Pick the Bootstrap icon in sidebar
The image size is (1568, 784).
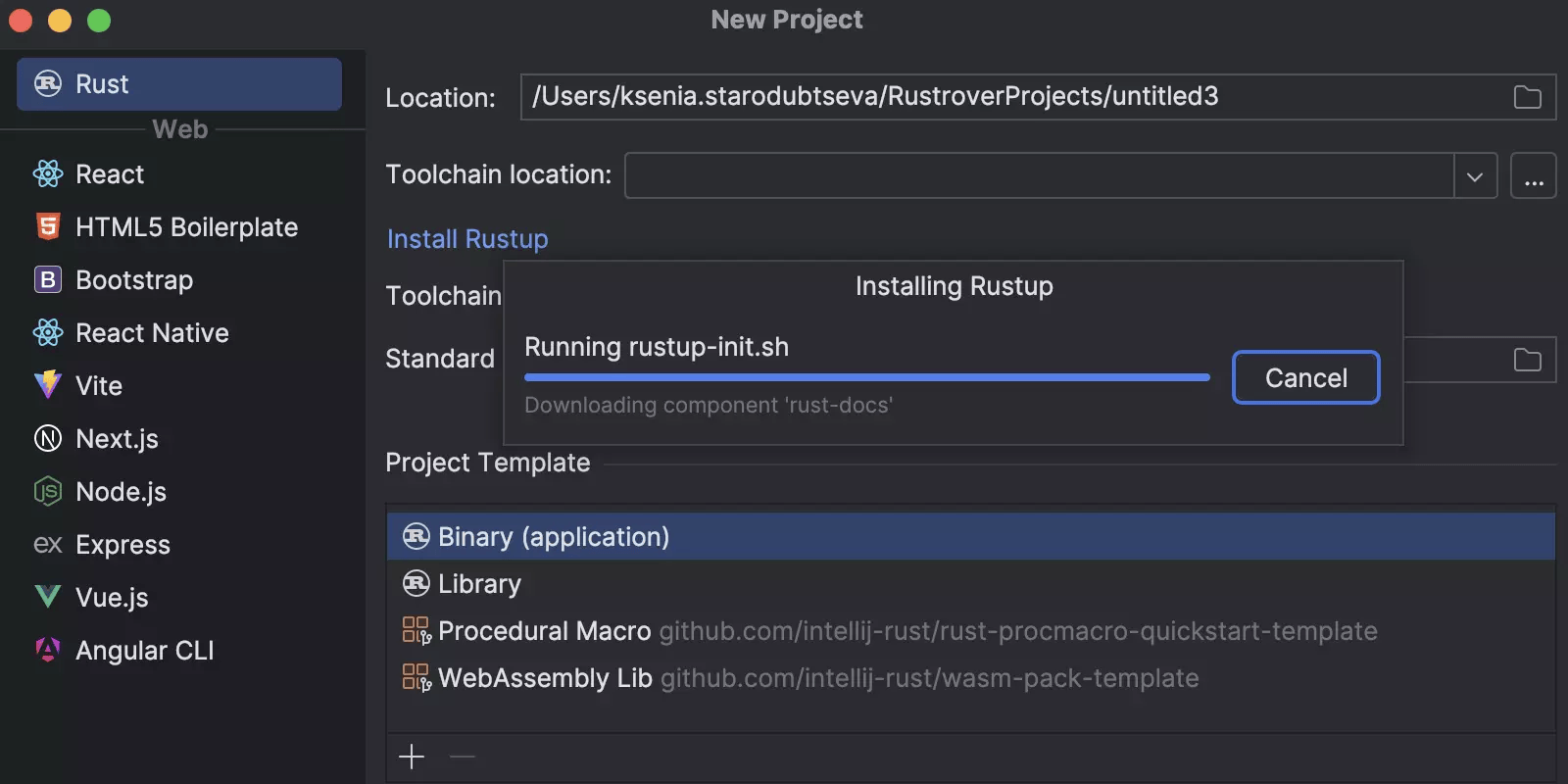point(48,280)
